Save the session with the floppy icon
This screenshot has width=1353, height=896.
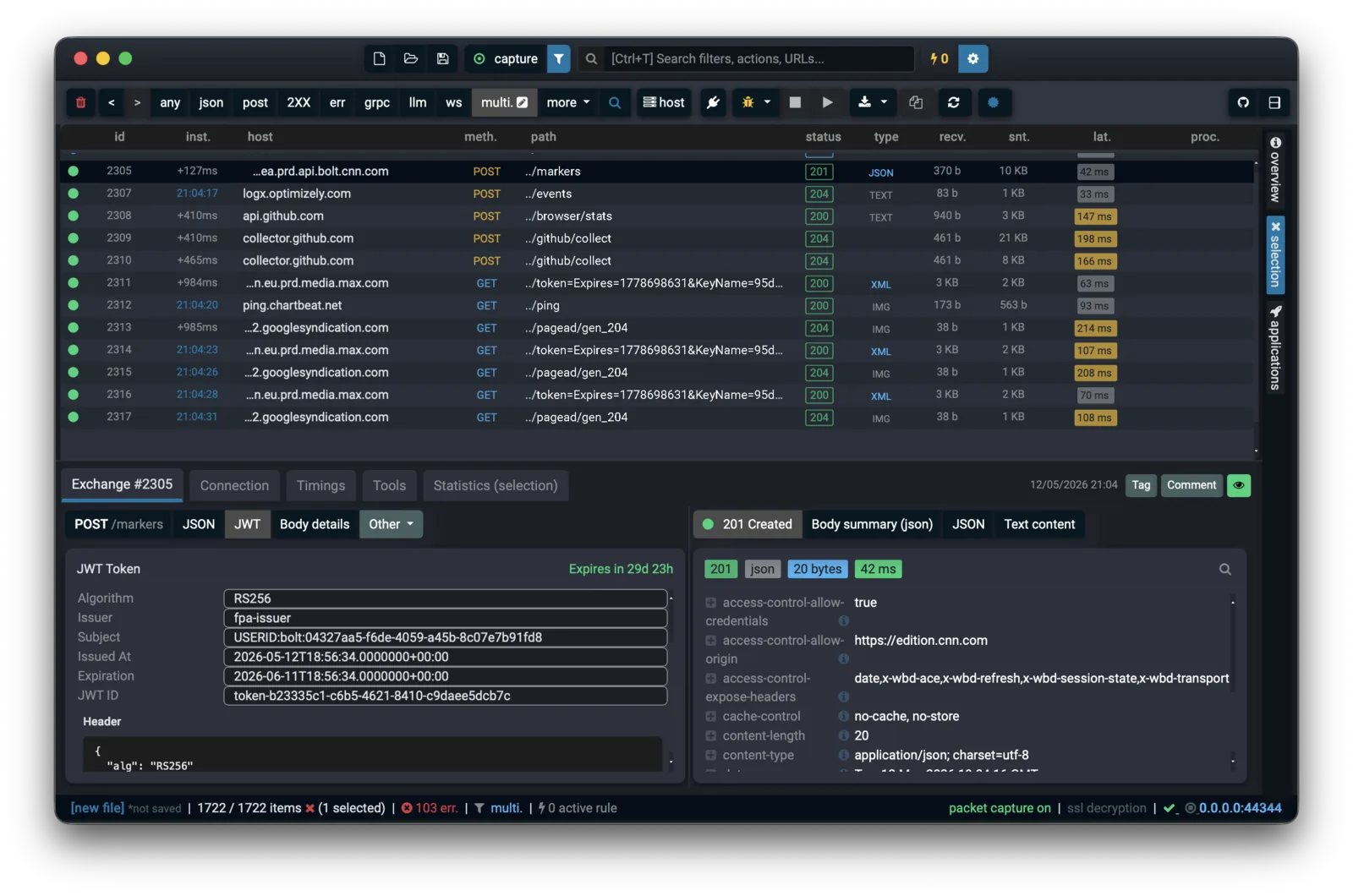click(x=442, y=58)
